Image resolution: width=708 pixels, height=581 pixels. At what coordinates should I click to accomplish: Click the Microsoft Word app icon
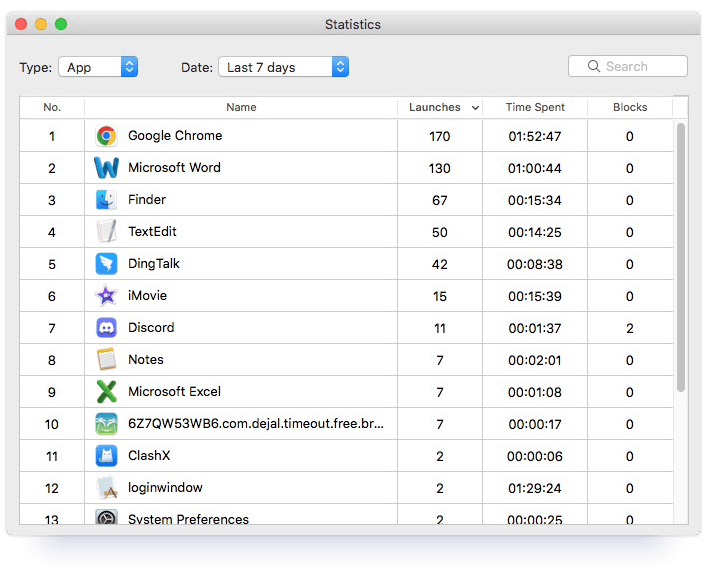tap(107, 168)
